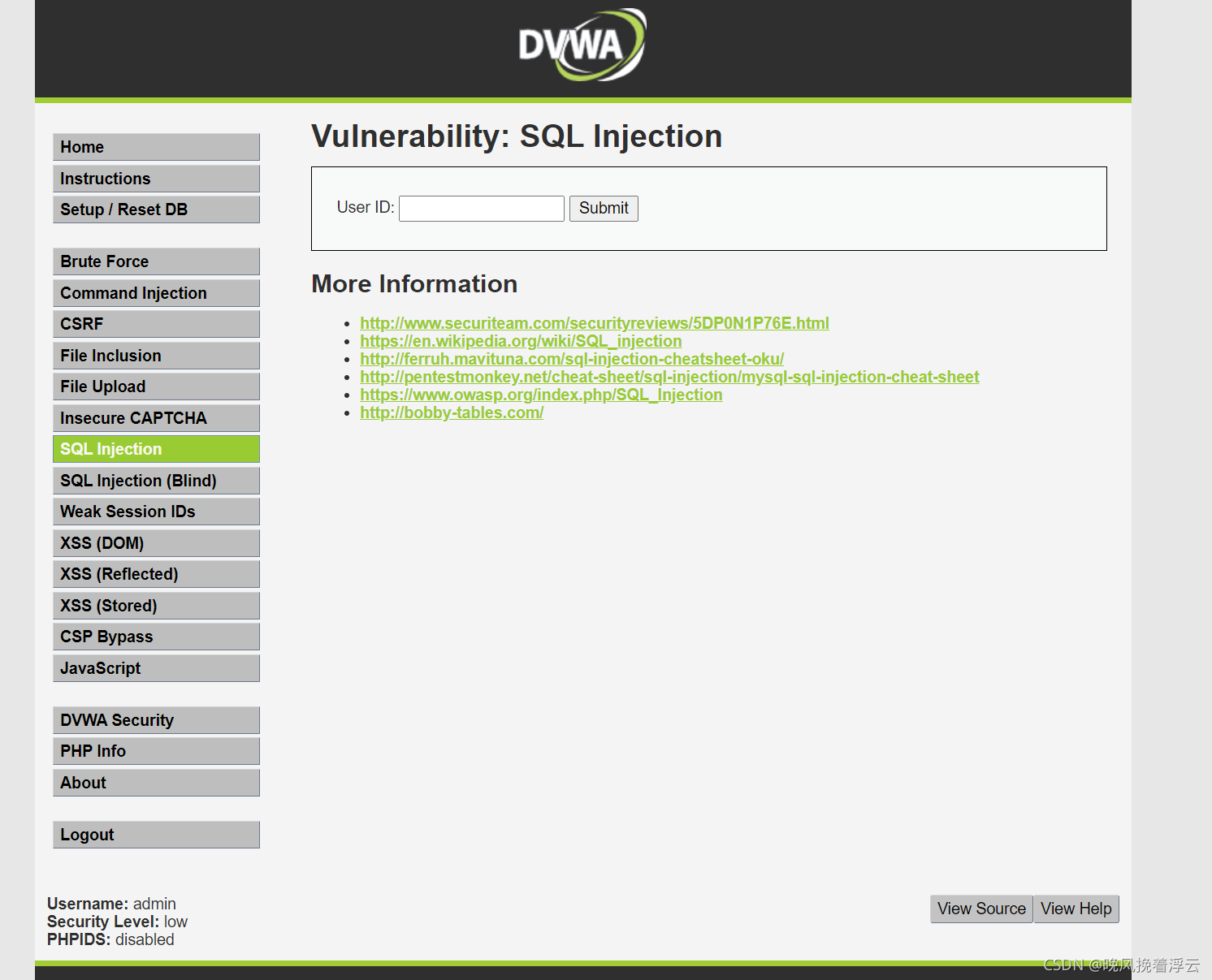Go to JavaScript vulnerability page

click(156, 668)
